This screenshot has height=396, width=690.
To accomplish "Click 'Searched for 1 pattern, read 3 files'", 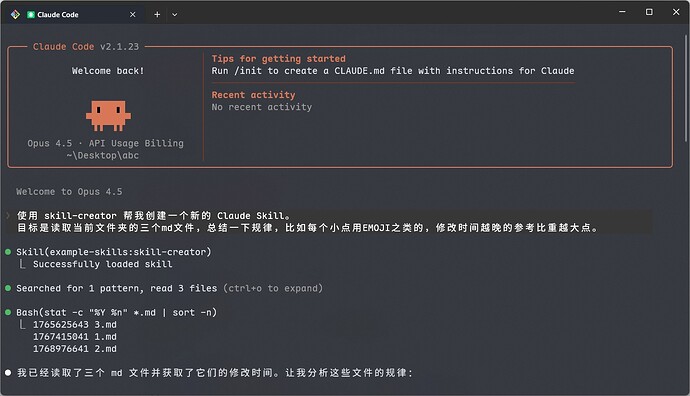I will click(x=117, y=289).
